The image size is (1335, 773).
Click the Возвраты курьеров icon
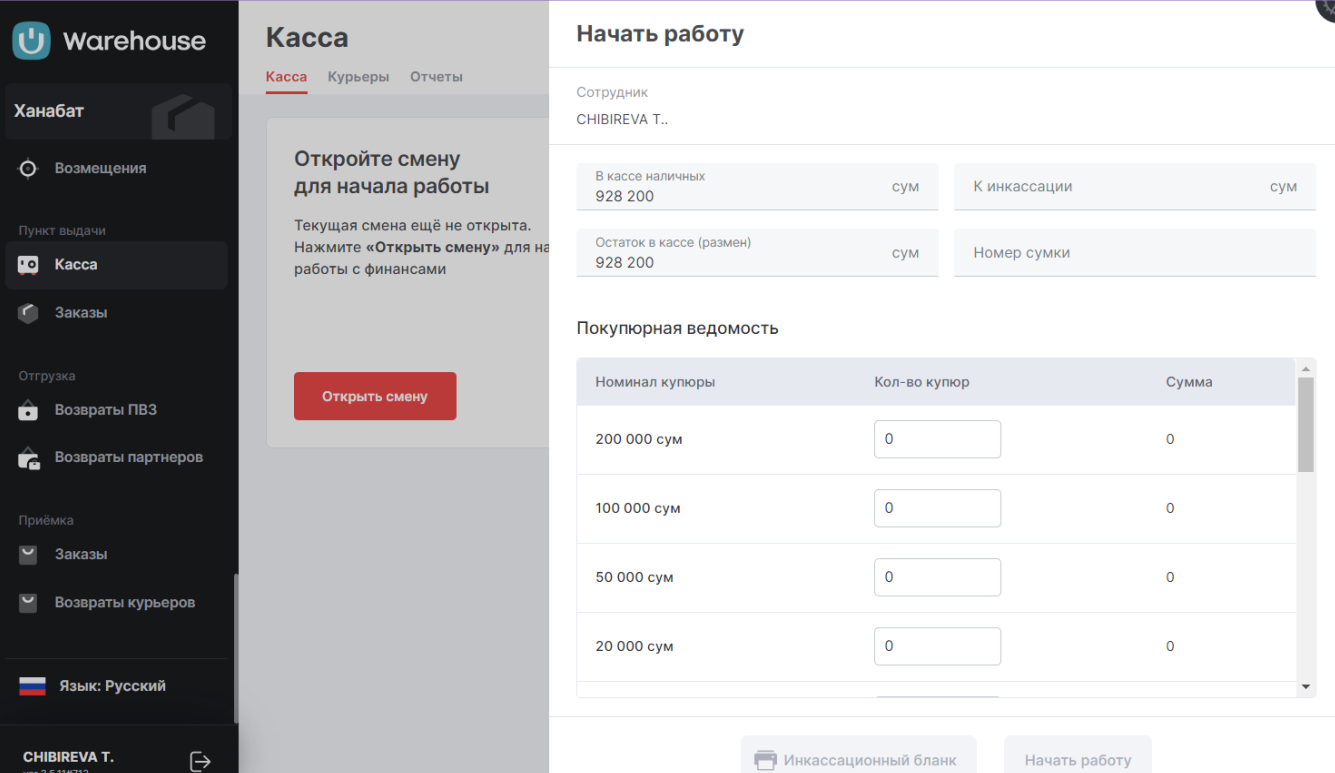click(29, 603)
